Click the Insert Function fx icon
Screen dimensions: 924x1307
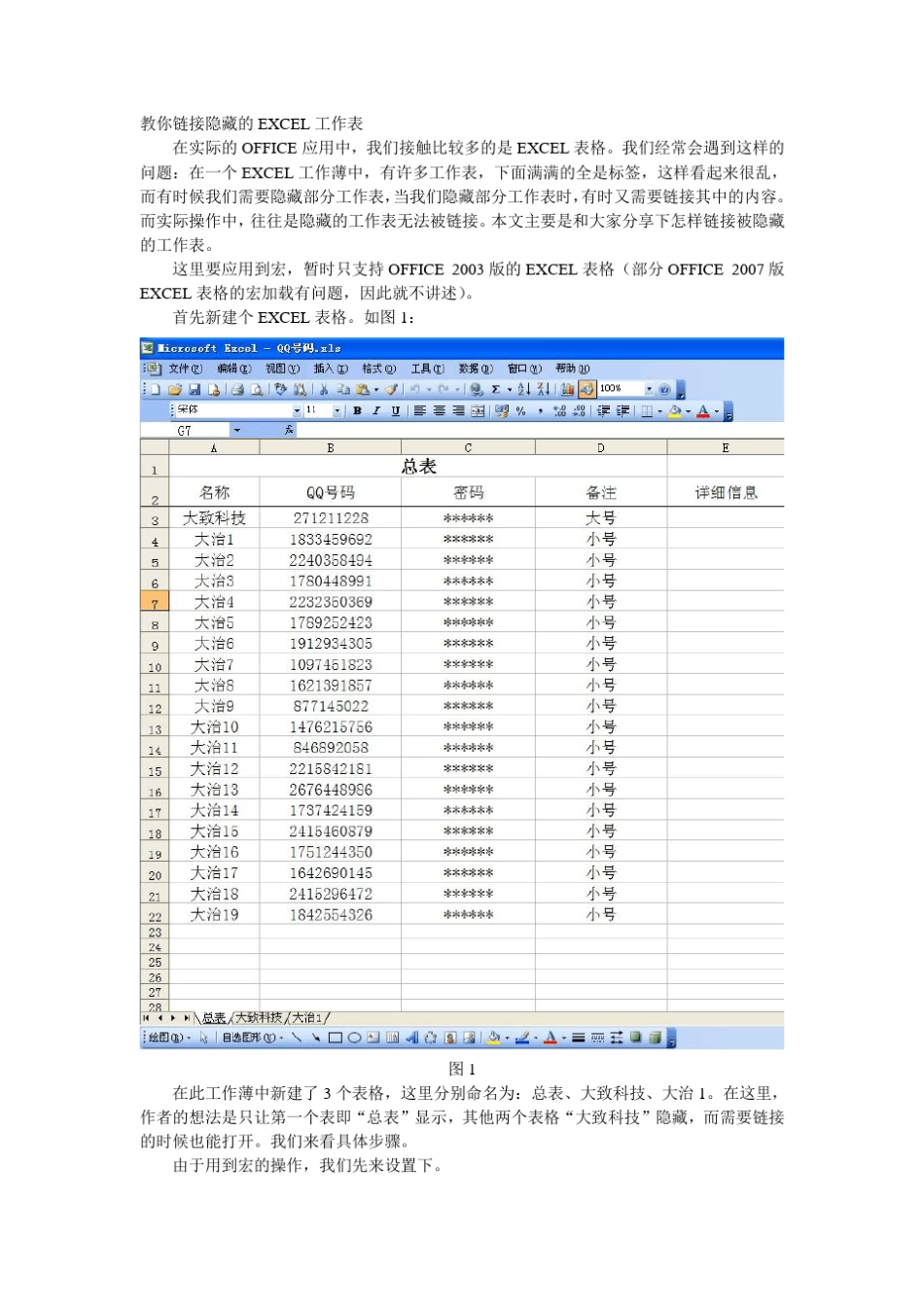pos(289,430)
